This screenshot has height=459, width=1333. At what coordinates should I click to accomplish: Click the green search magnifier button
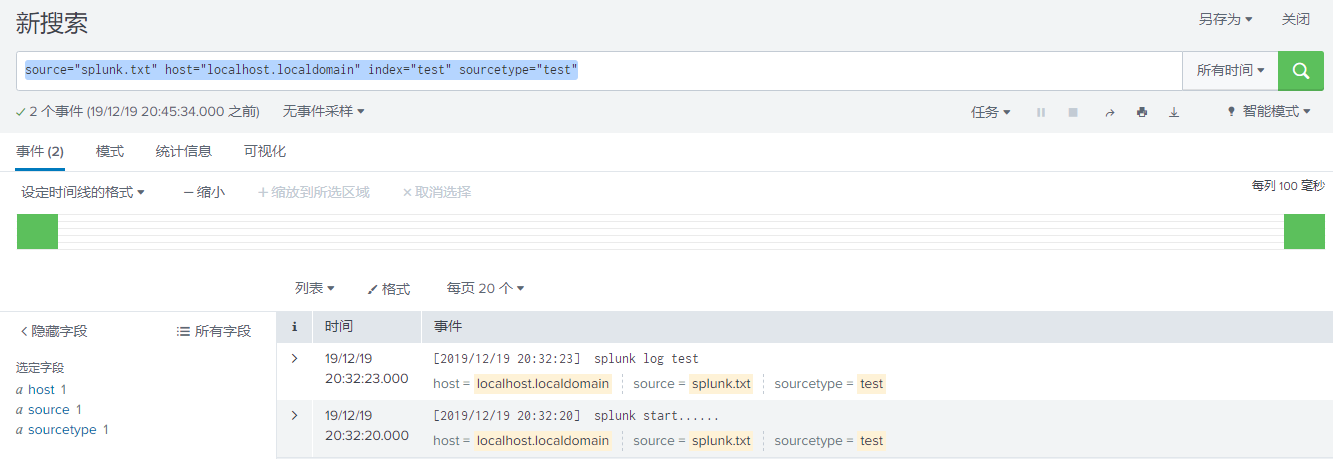tap(1300, 71)
